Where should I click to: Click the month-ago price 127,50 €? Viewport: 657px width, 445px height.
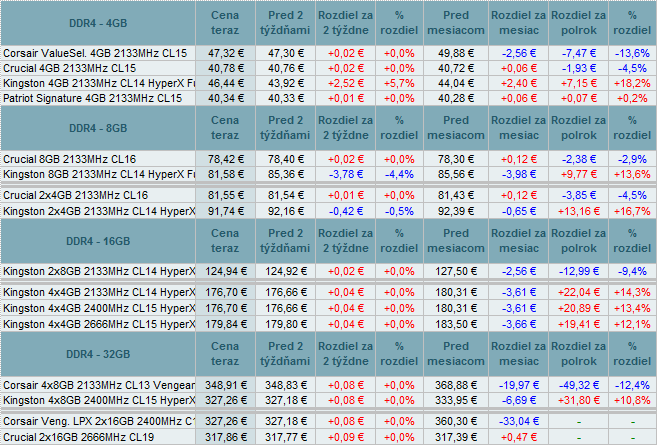click(456, 272)
